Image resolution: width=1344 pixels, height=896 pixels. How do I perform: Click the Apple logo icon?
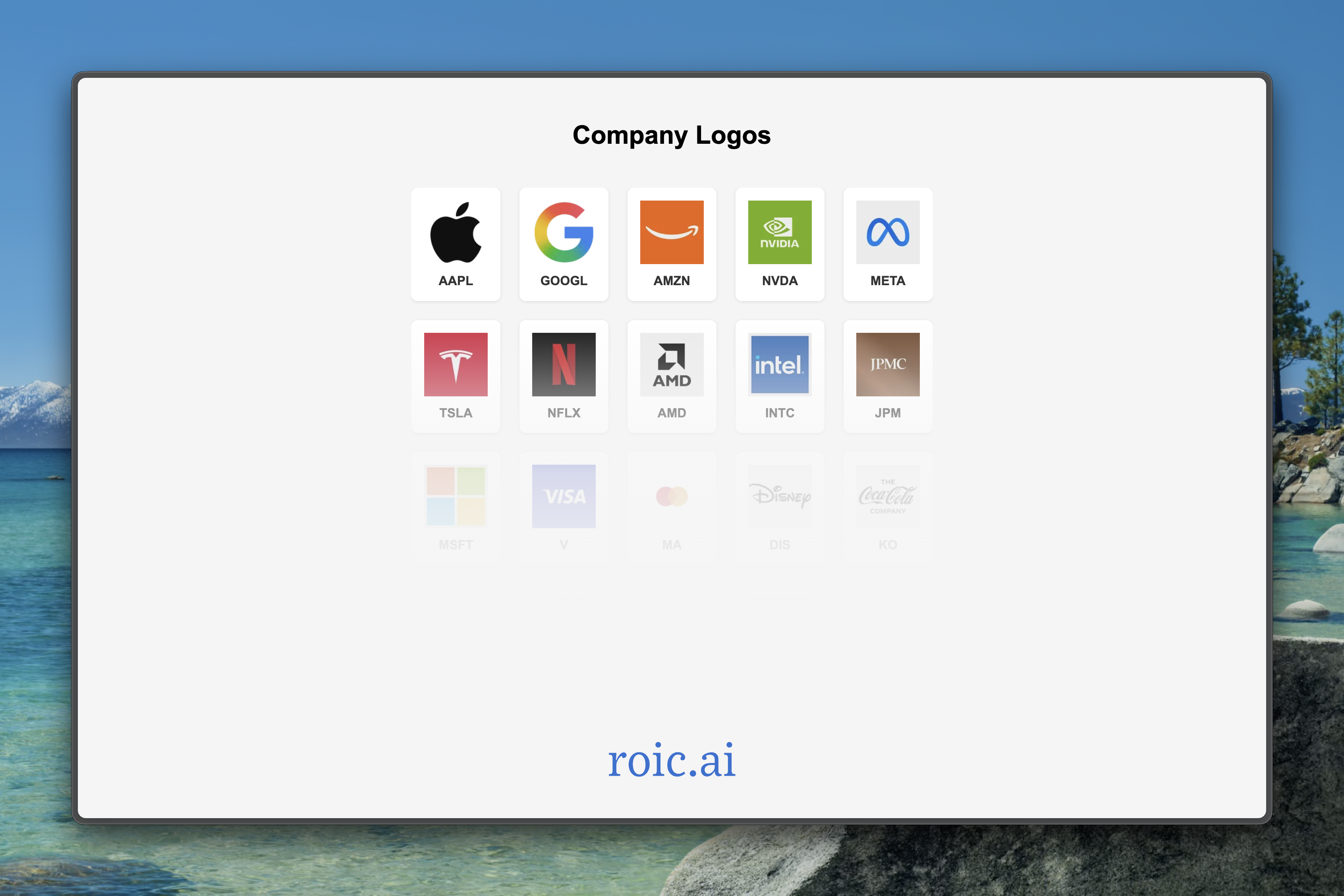click(456, 232)
